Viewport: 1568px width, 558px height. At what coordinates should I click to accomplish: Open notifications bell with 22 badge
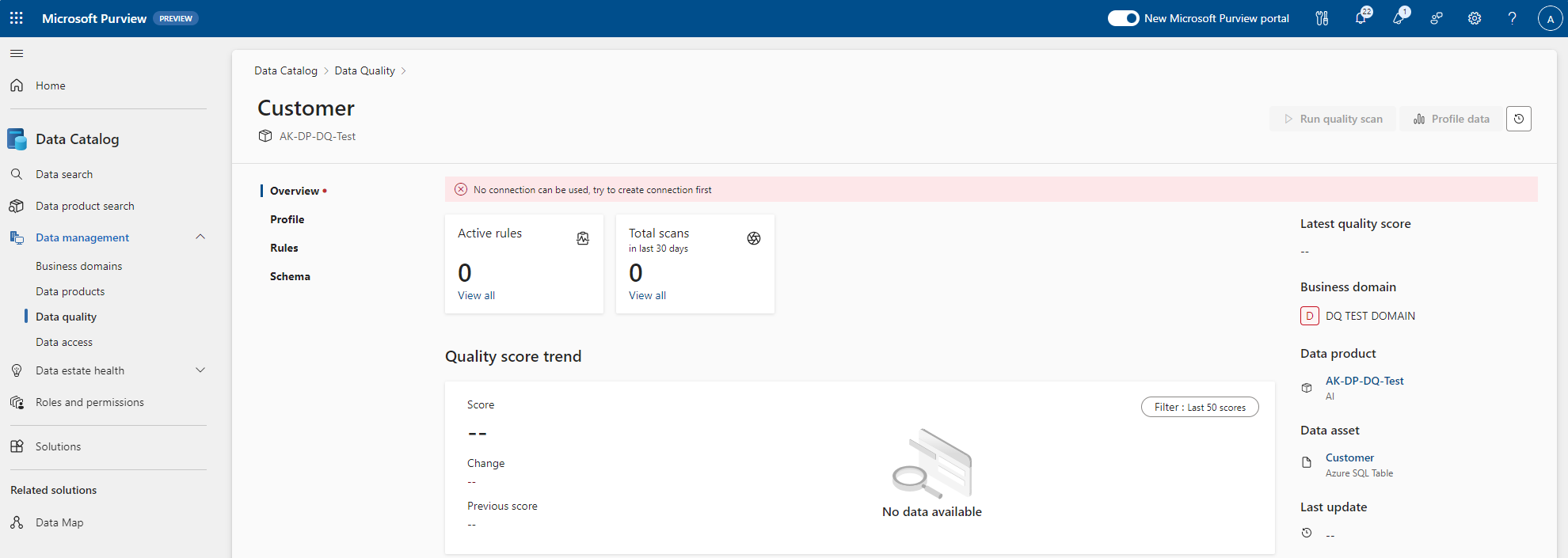click(x=1361, y=17)
